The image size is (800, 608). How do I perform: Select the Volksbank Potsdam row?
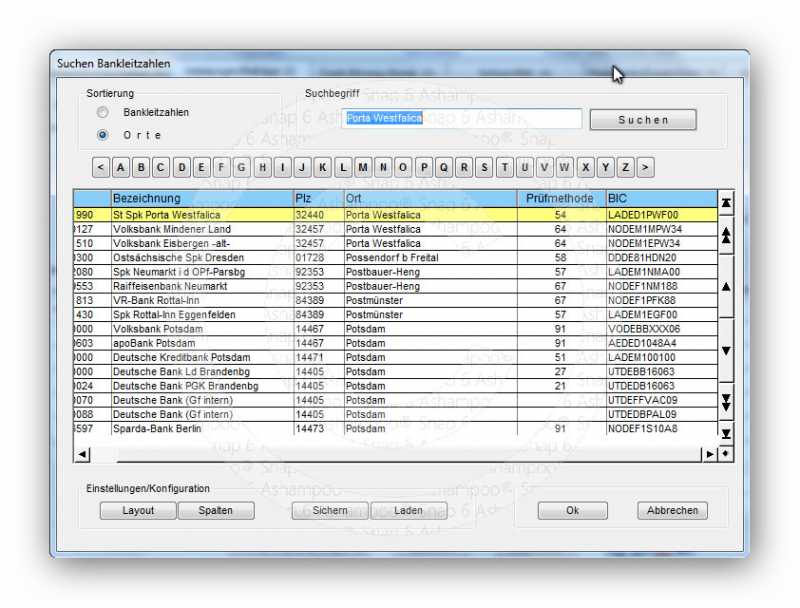[200, 329]
